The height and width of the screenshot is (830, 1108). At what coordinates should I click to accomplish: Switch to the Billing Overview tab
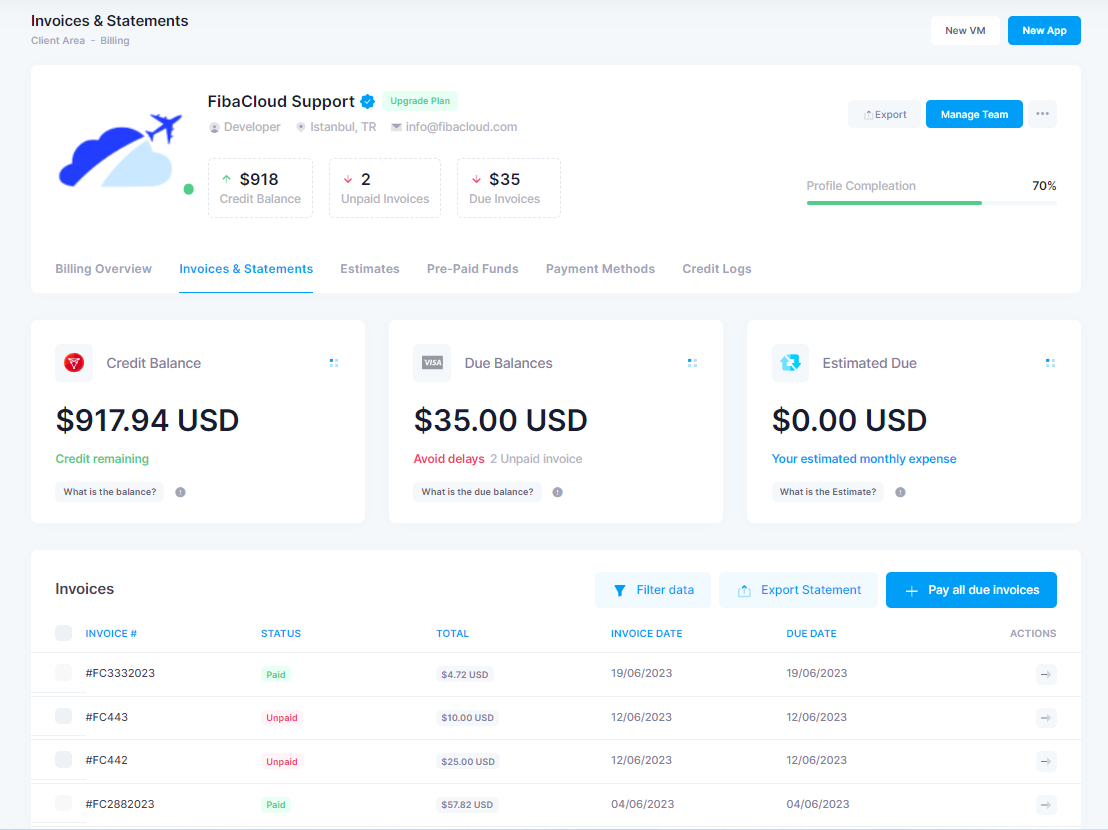point(103,269)
